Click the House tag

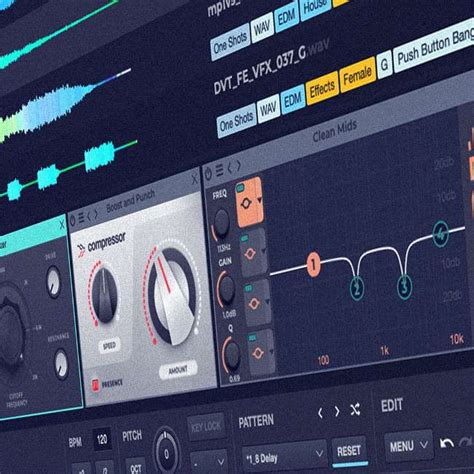point(315,8)
